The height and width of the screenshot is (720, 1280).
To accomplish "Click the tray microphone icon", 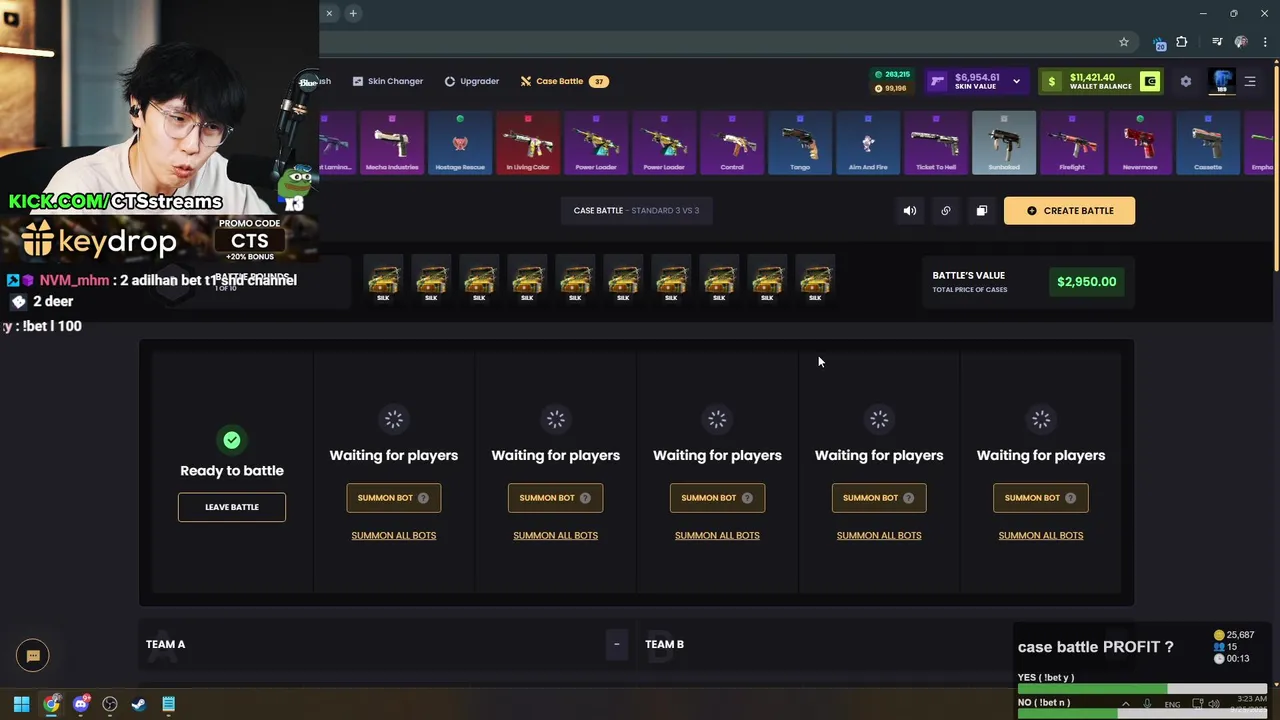I will (1147, 704).
